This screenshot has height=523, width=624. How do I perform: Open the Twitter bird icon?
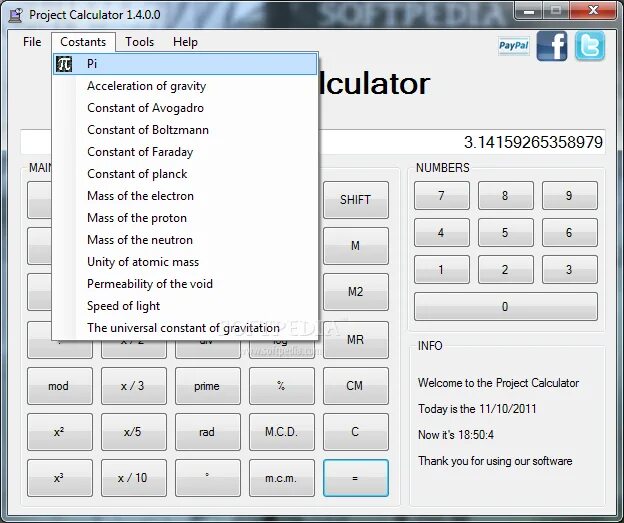pyautogui.click(x=590, y=46)
